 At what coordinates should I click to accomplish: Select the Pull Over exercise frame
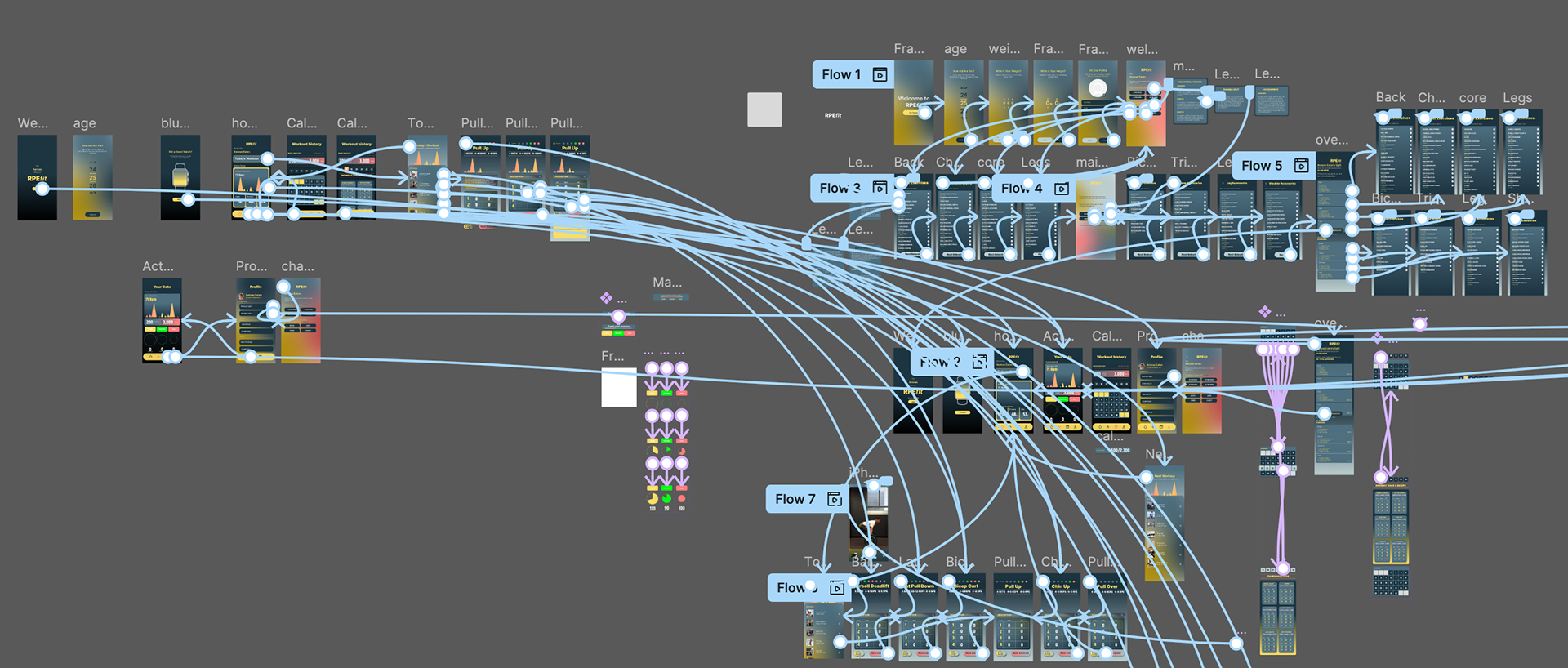[1107, 617]
